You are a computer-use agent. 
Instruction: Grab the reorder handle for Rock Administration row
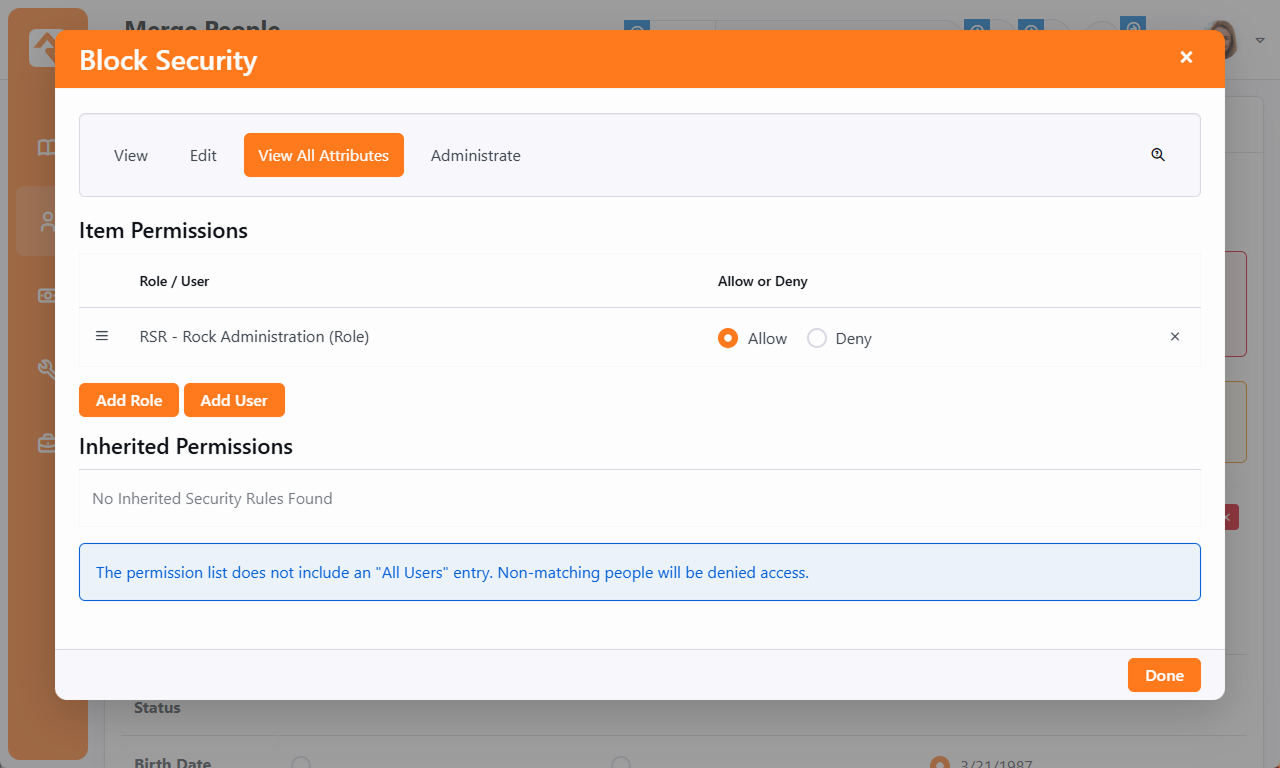[x=102, y=337]
